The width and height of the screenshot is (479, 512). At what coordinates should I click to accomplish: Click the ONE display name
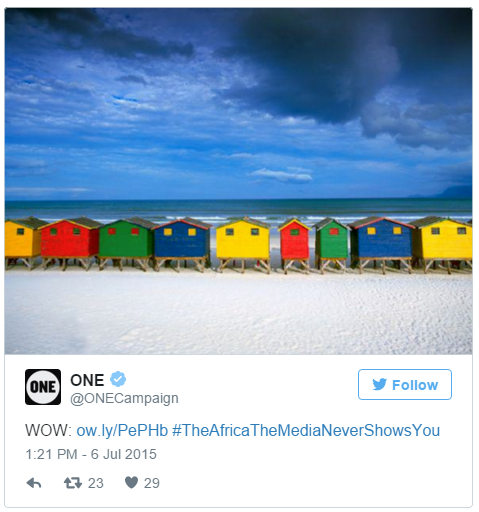point(87,380)
